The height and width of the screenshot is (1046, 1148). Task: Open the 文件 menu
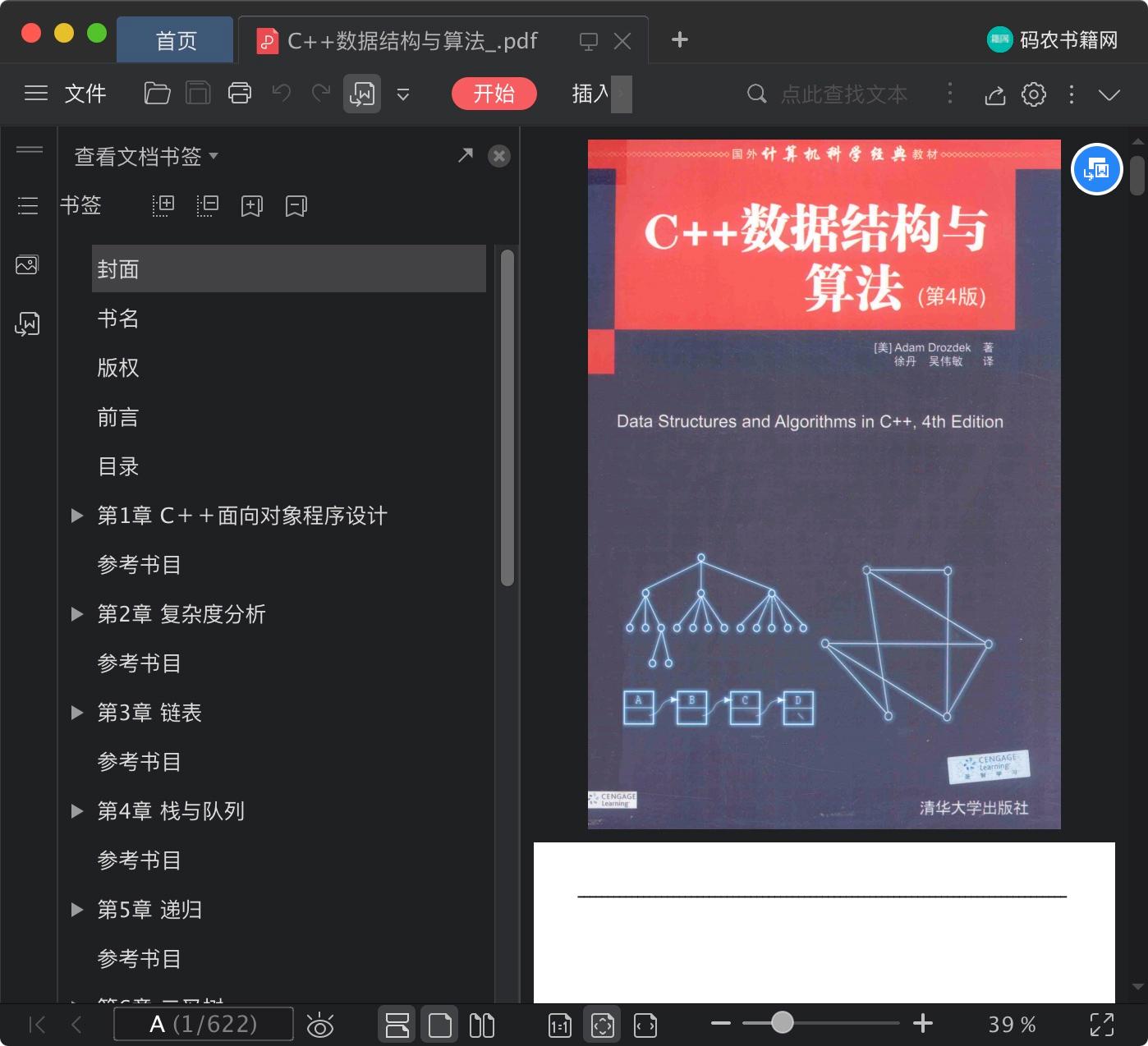click(85, 94)
